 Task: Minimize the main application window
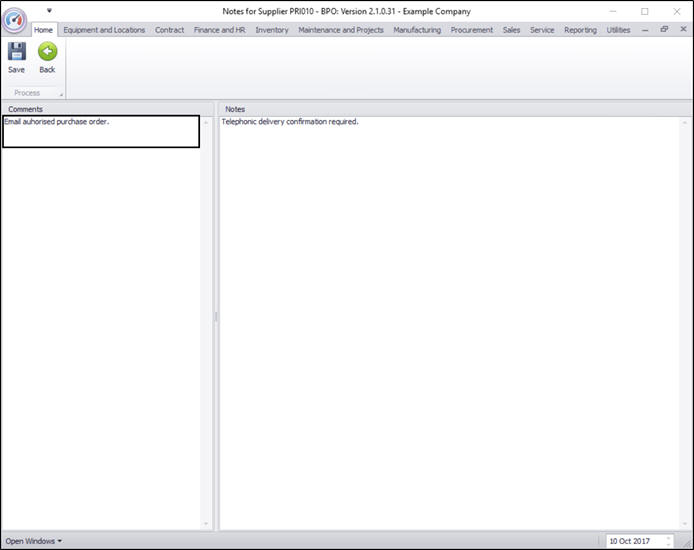point(613,12)
